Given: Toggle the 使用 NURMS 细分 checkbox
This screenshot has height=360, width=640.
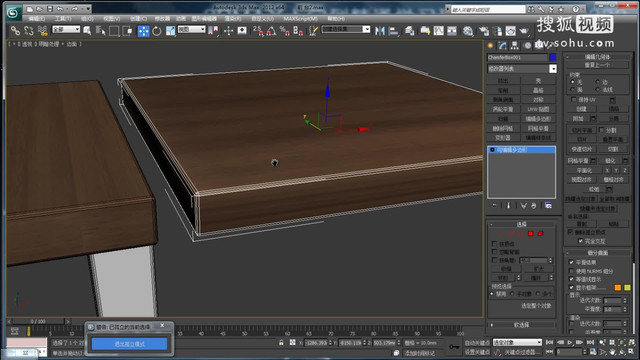Looking at the screenshot, I should [x=571, y=271].
